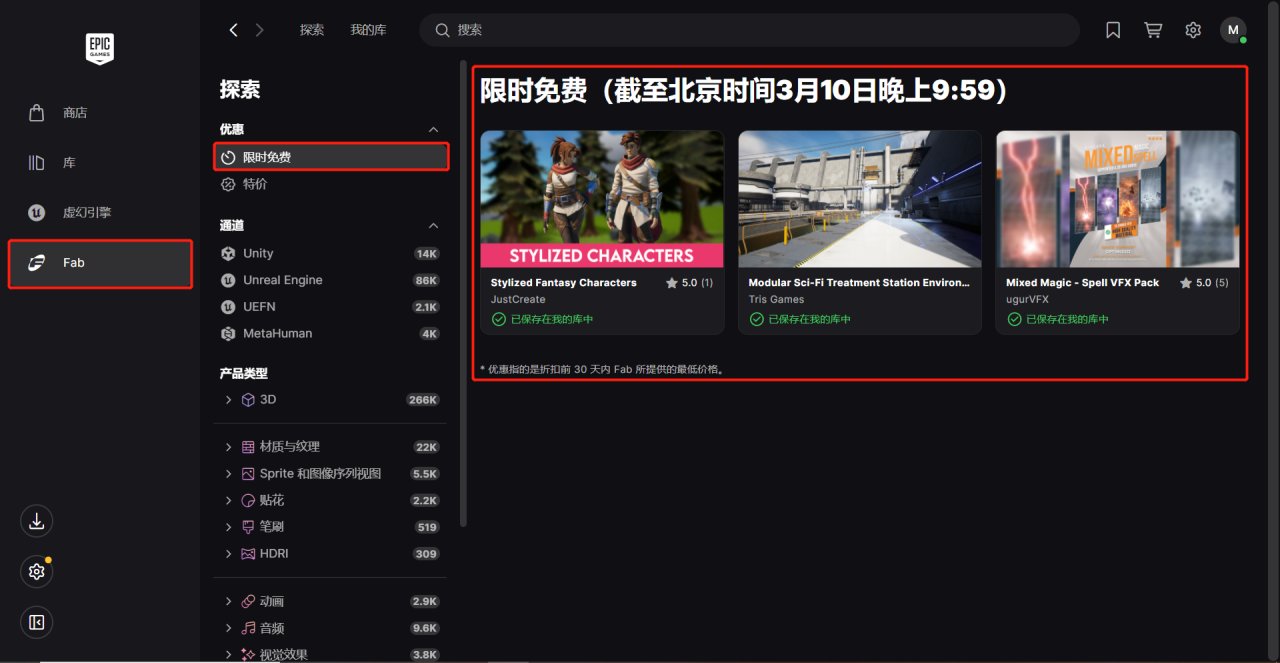Click the 材质与纹理 category icon
1280x663 pixels.
(x=249, y=447)
